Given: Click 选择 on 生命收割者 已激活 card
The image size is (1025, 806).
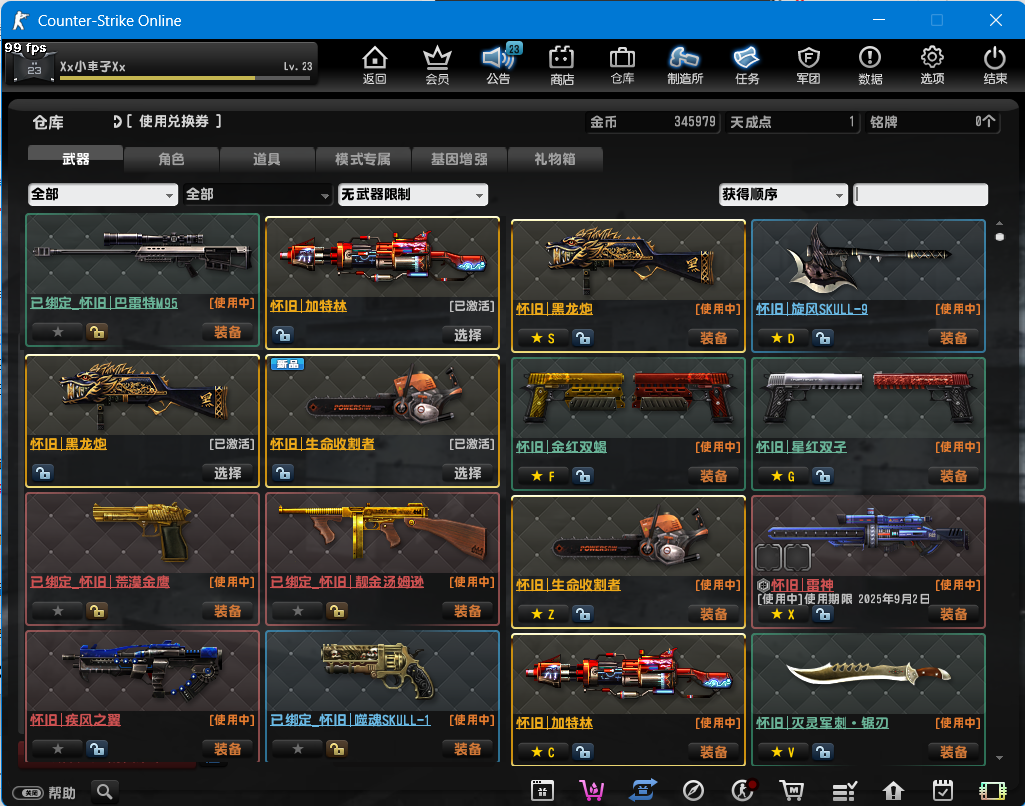Looking at the screenshot, I should tap(468, 473).
